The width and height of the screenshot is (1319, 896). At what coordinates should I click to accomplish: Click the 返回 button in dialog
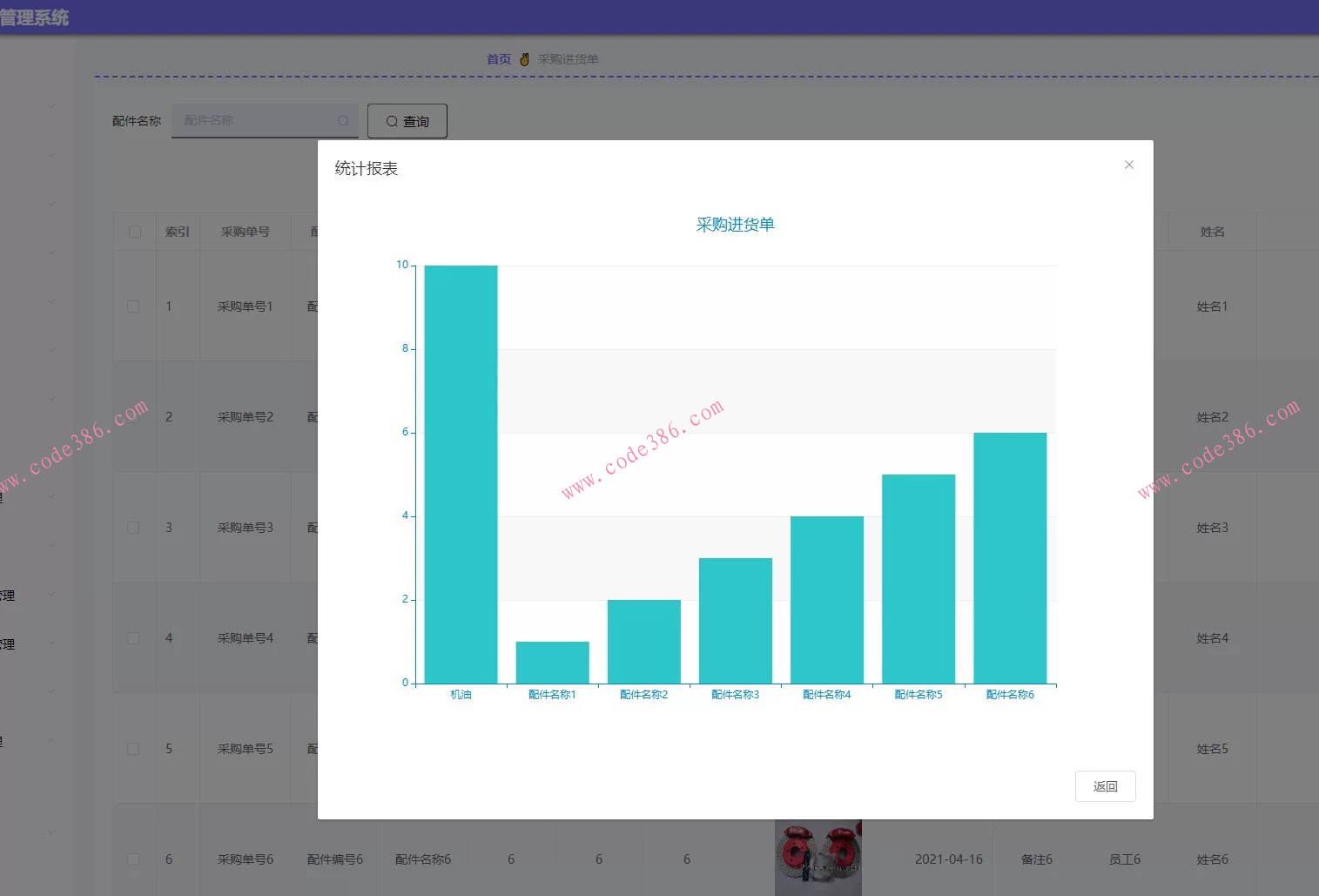1105,786
